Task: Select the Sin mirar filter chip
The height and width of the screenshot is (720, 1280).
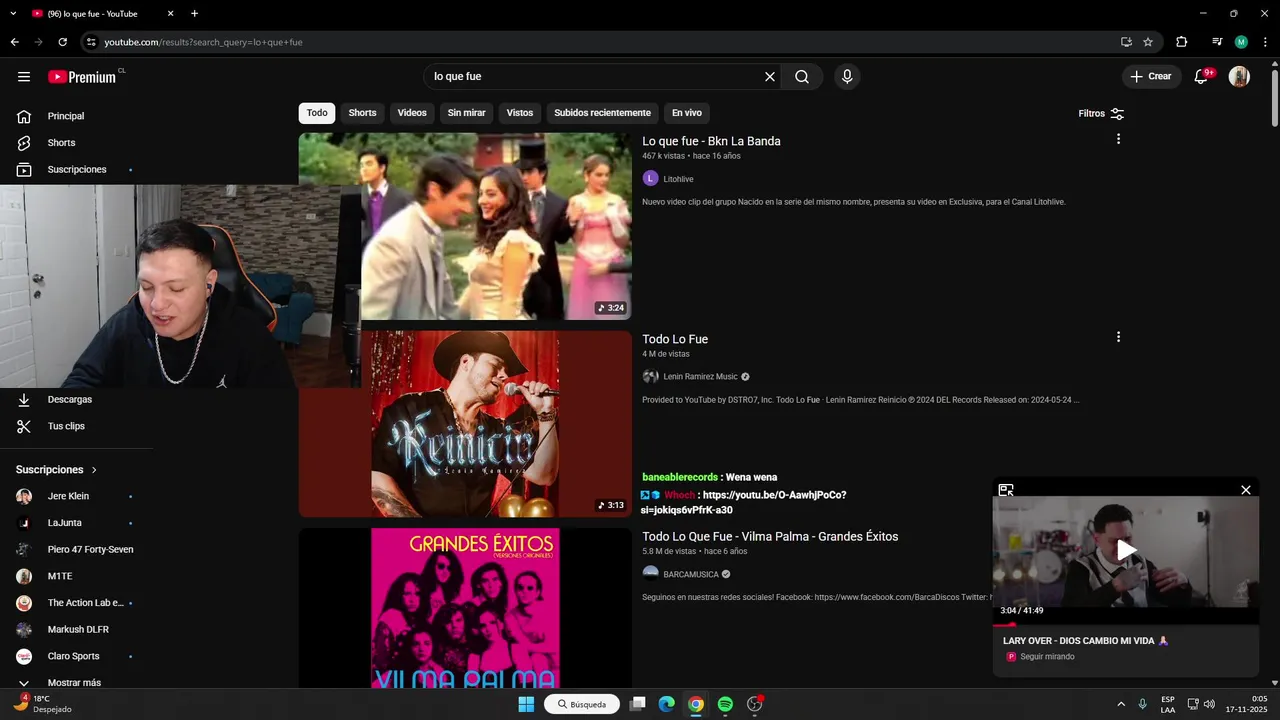Action: pos(466,113)
